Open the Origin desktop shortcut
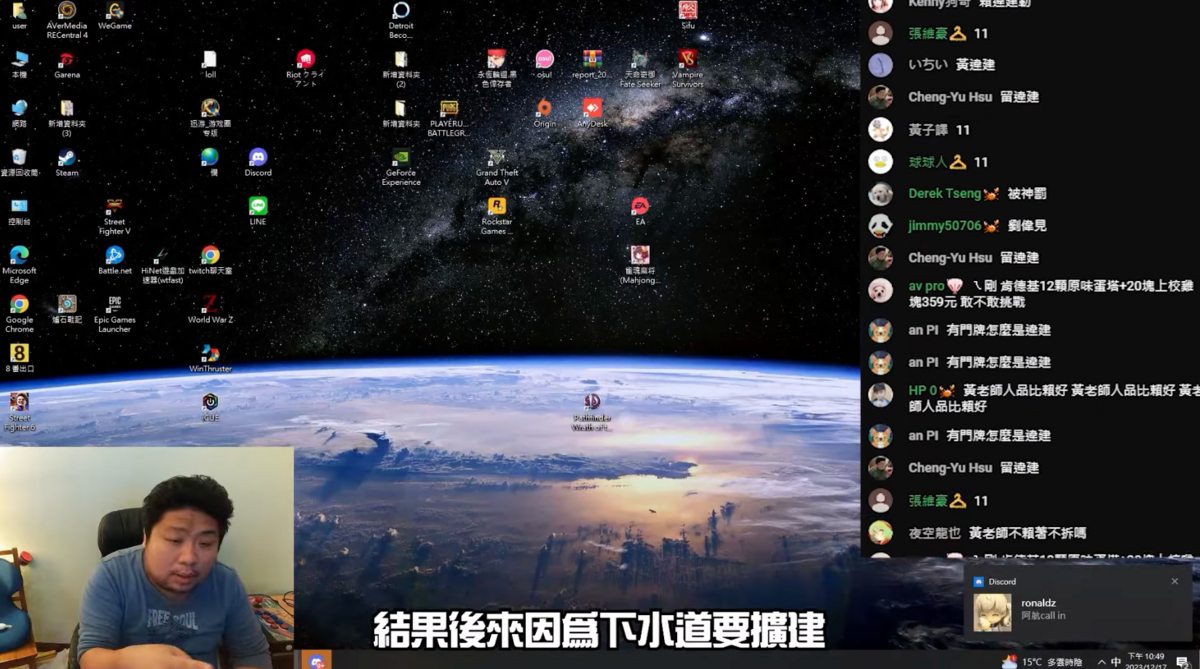The height and width of the screenshot is (669, 1200). click(544, 113)
